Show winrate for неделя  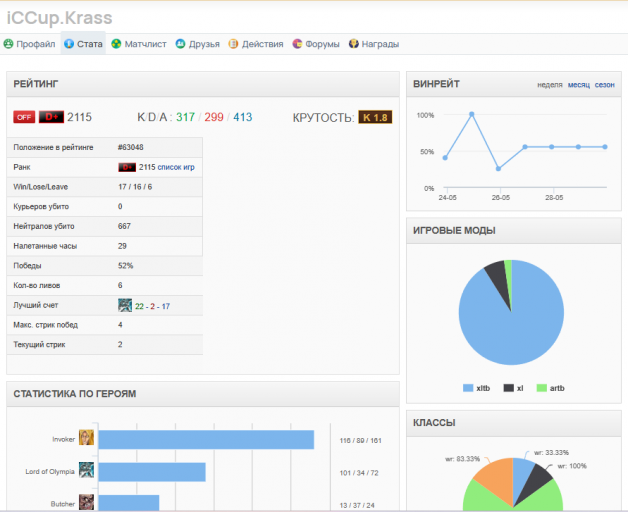[x=550, y=85]
